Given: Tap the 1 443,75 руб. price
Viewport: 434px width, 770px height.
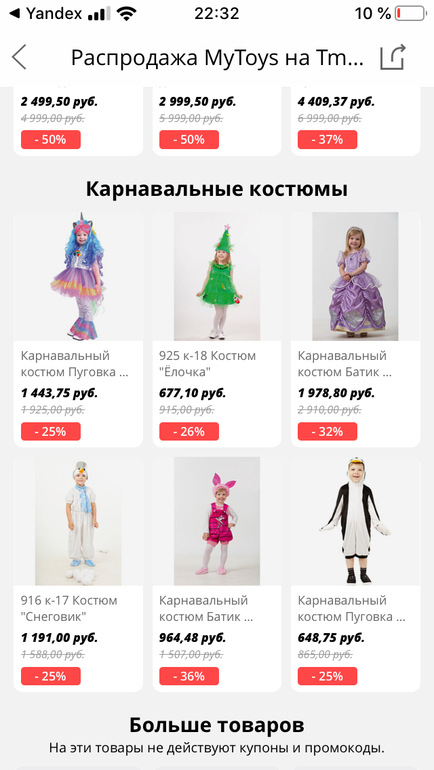Looking at the screenshot, I should click(x=59, y=393).
